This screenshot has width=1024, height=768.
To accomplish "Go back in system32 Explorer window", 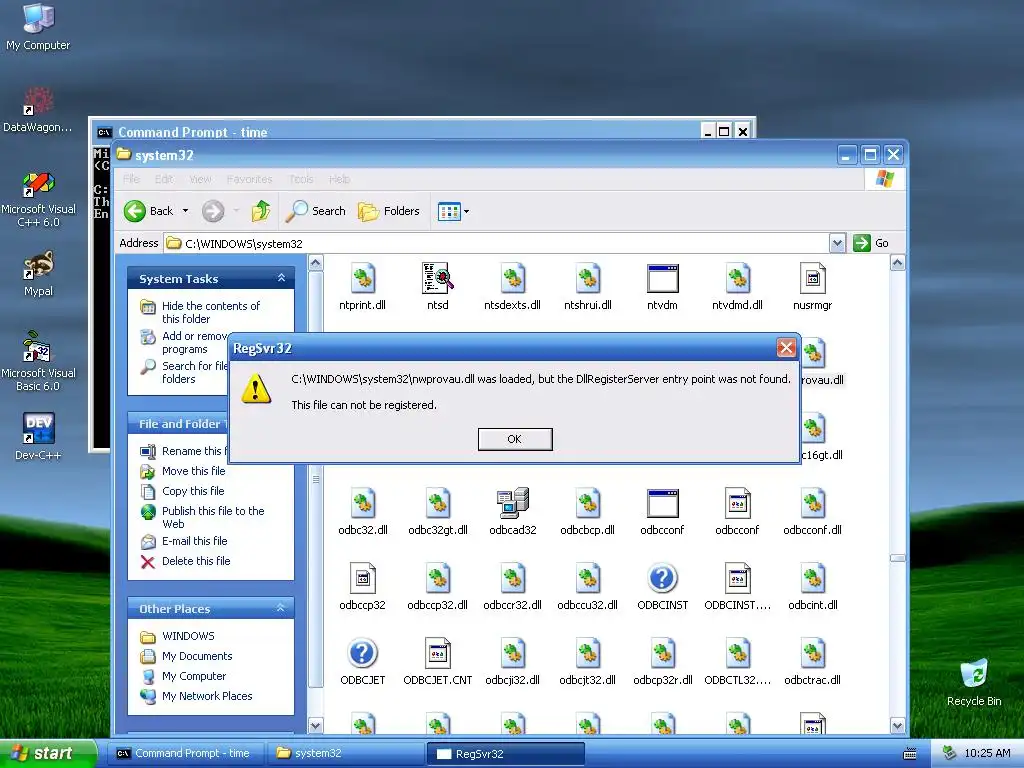I will click(x=149, y=211).
